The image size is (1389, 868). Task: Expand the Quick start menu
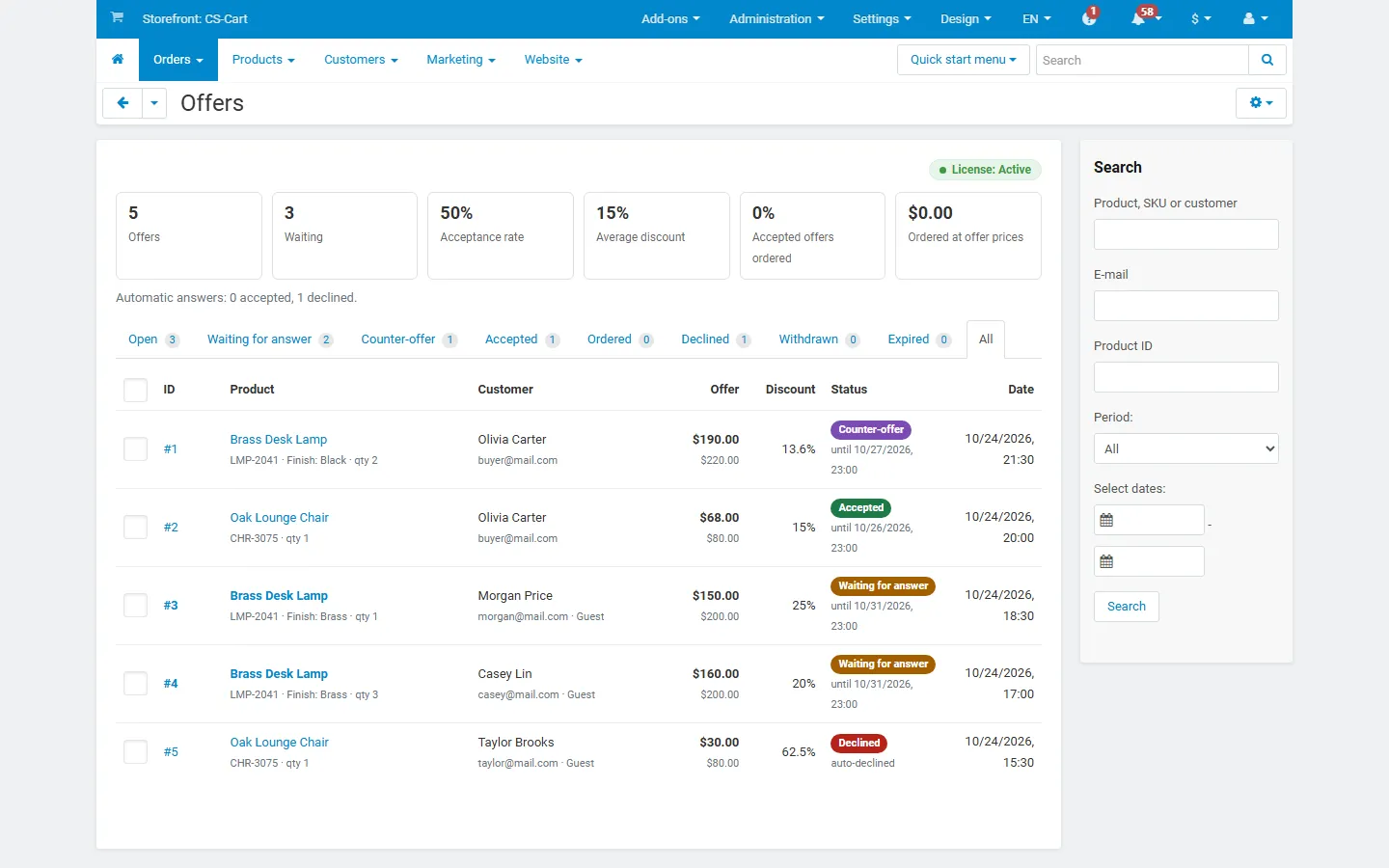[x=963, y=60]
